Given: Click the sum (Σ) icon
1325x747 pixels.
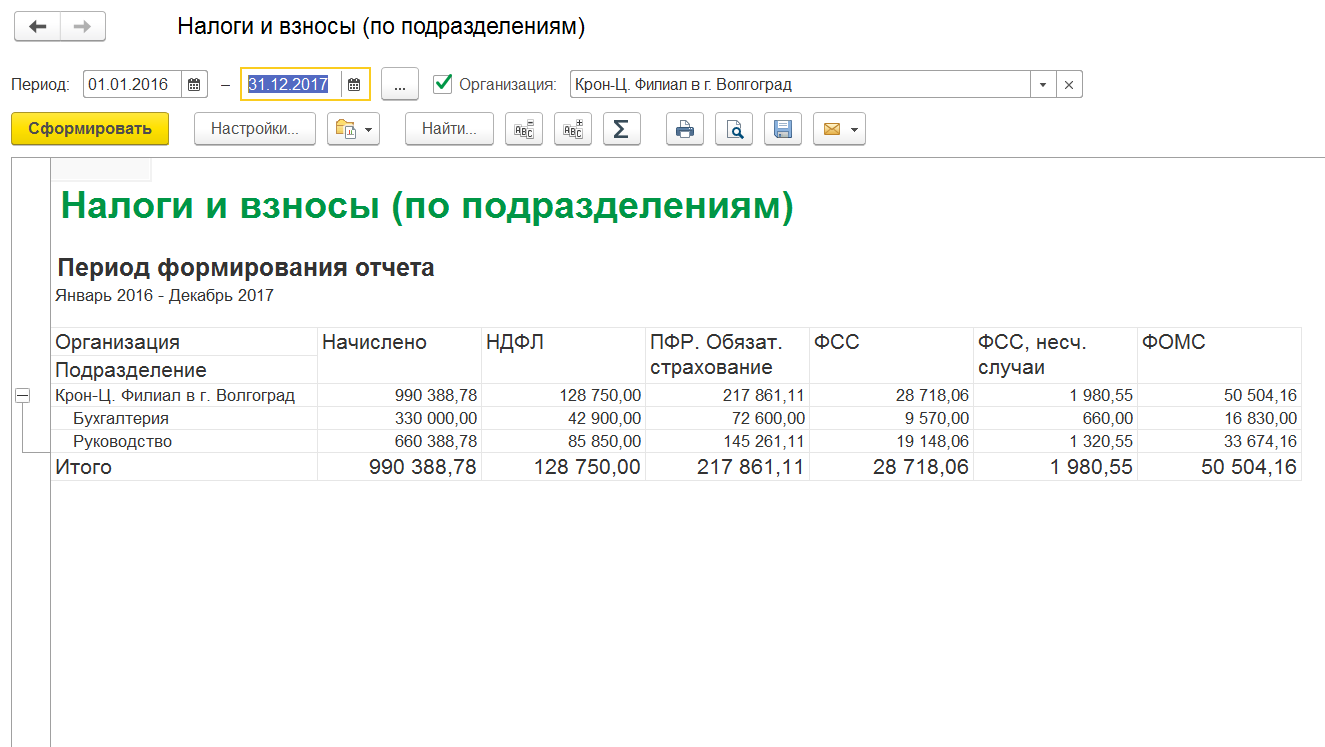Looking at the screenshot, I should [621, 129].
